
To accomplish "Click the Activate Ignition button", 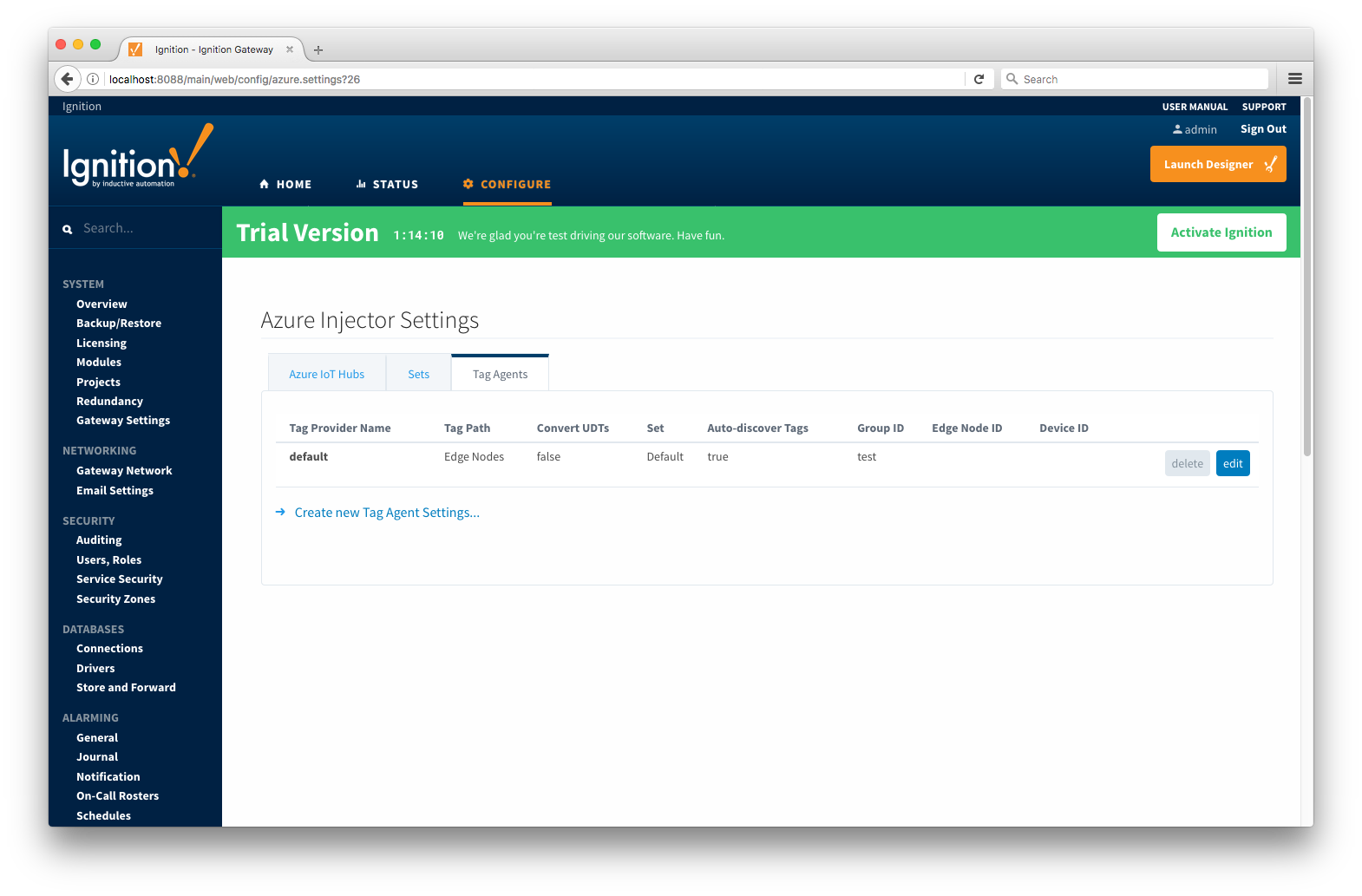I will 1221,232.
